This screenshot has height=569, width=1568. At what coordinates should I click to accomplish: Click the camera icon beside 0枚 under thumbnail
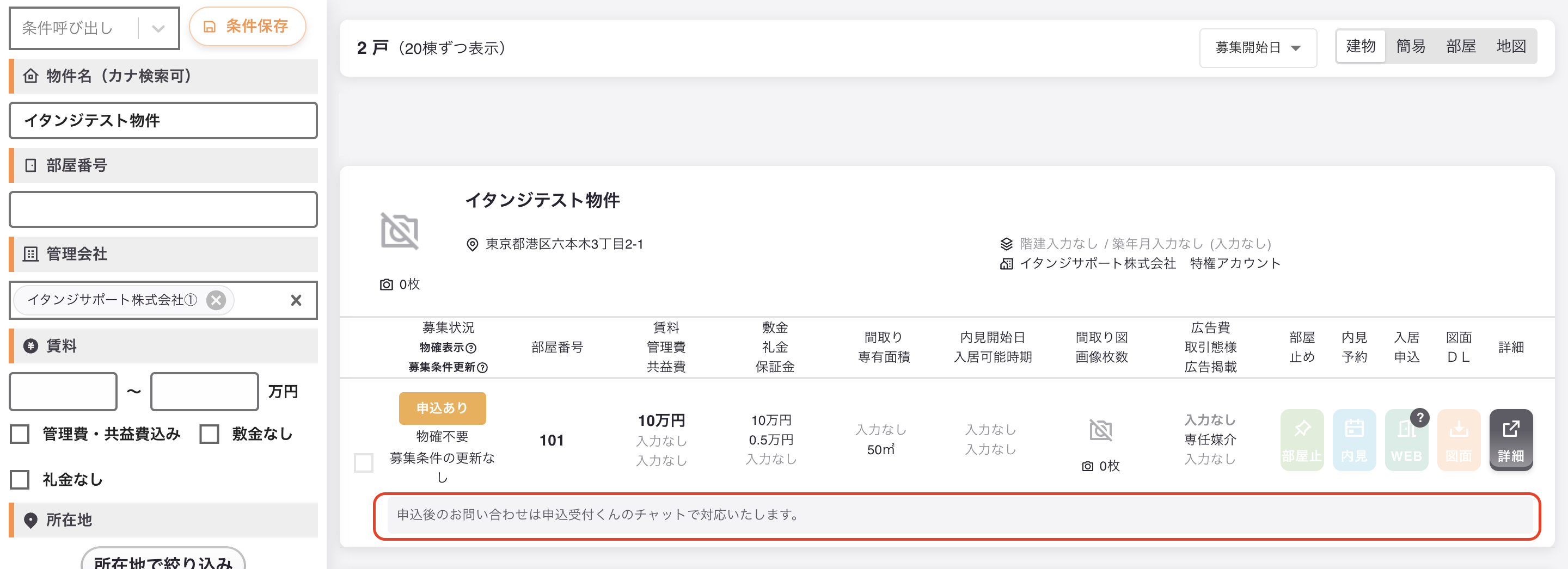click(386, 284)
